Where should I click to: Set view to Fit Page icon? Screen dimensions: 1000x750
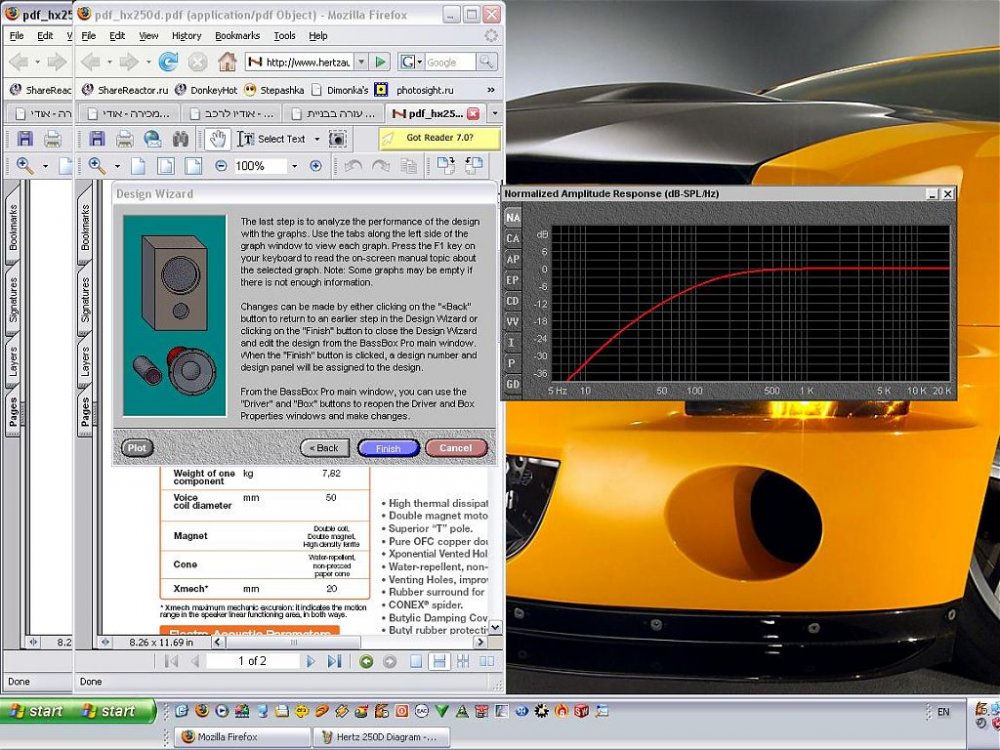coord(166,166)
